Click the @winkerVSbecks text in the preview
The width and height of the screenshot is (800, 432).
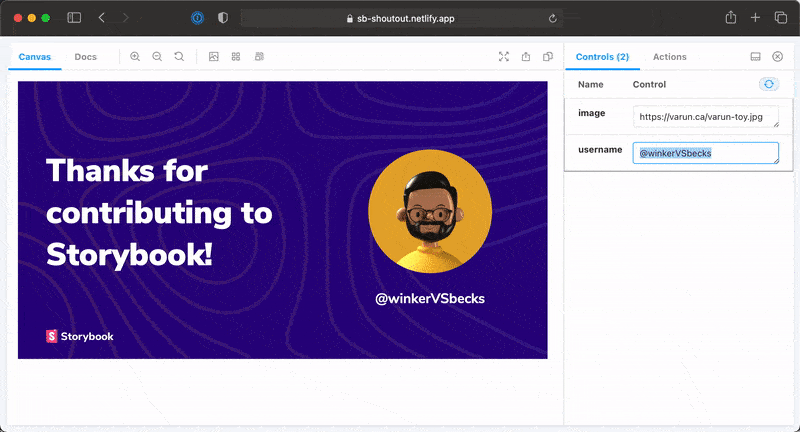click(x=430, y=298)
